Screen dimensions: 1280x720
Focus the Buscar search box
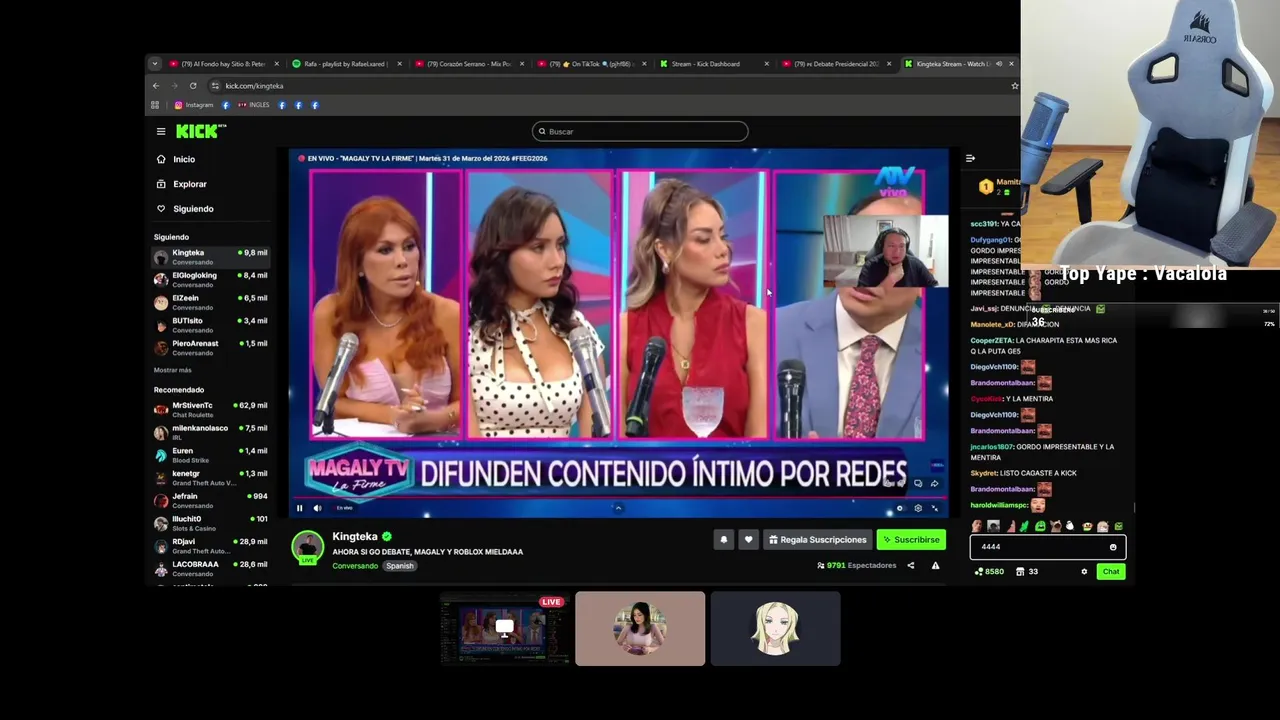(640, 131)
